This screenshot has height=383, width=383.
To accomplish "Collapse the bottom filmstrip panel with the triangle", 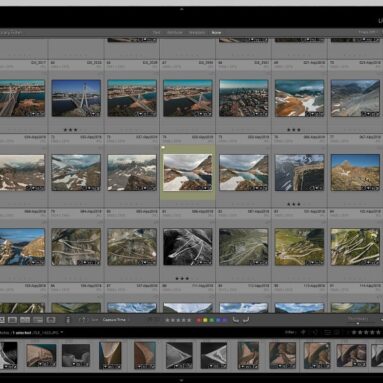I will coord(182,380).
